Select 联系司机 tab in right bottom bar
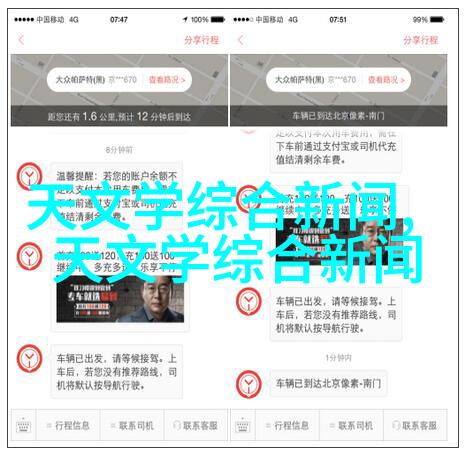Viewport: 474px width, 453px height. 351,425
